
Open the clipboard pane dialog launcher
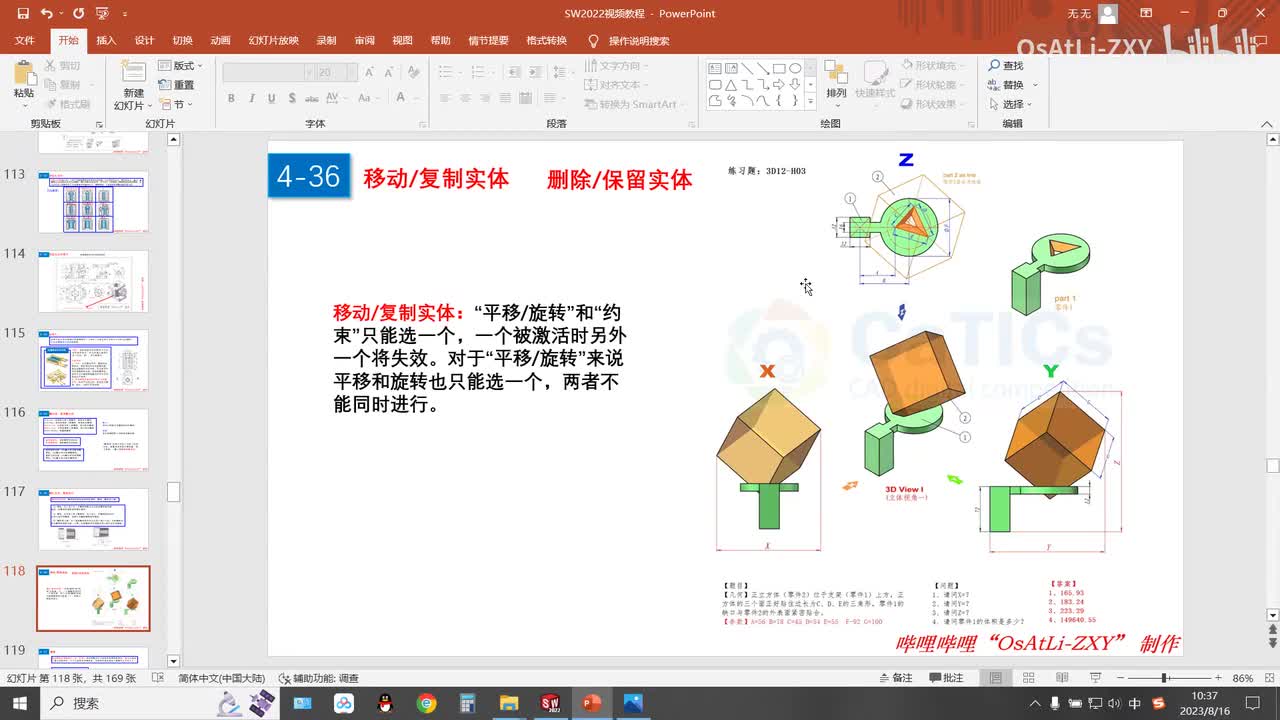tap(98, 124)
